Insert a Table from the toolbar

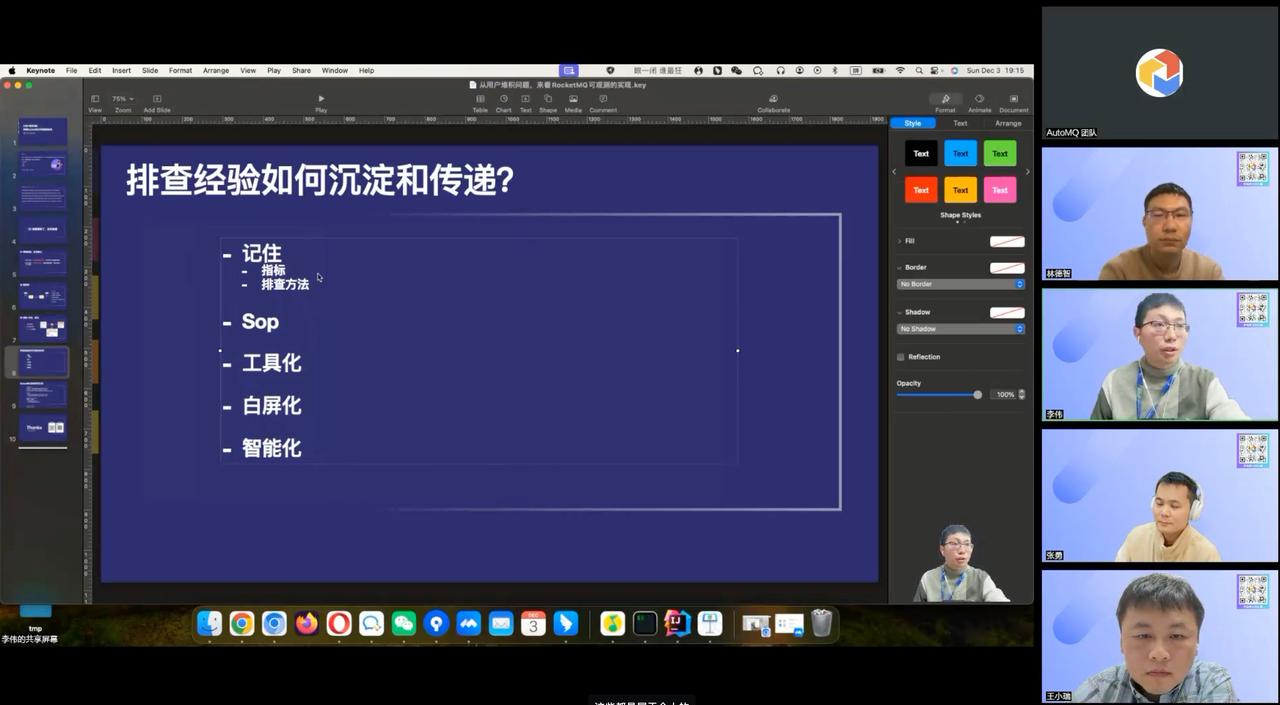click(x=480, y=99)
